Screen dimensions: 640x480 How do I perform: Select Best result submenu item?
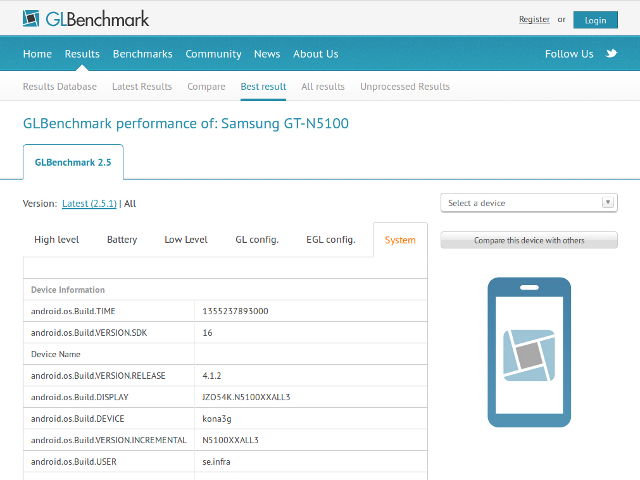(263, 87)
